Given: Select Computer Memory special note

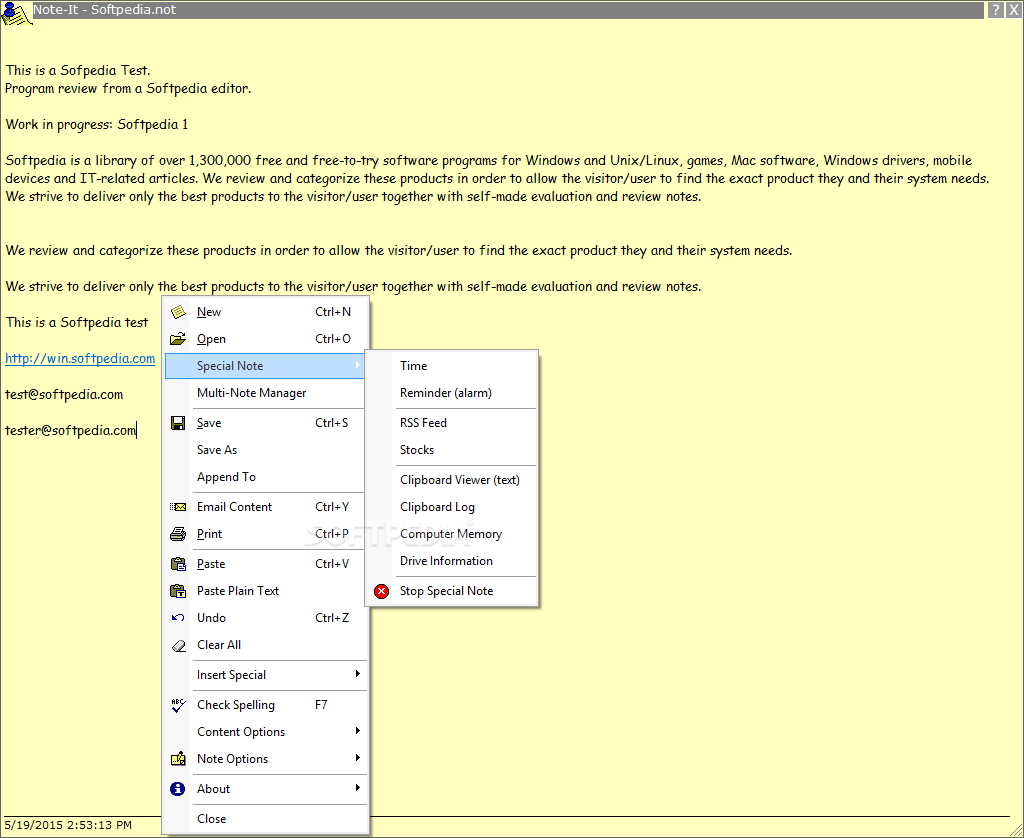Looking at the screenshot, I should (452, 534).
